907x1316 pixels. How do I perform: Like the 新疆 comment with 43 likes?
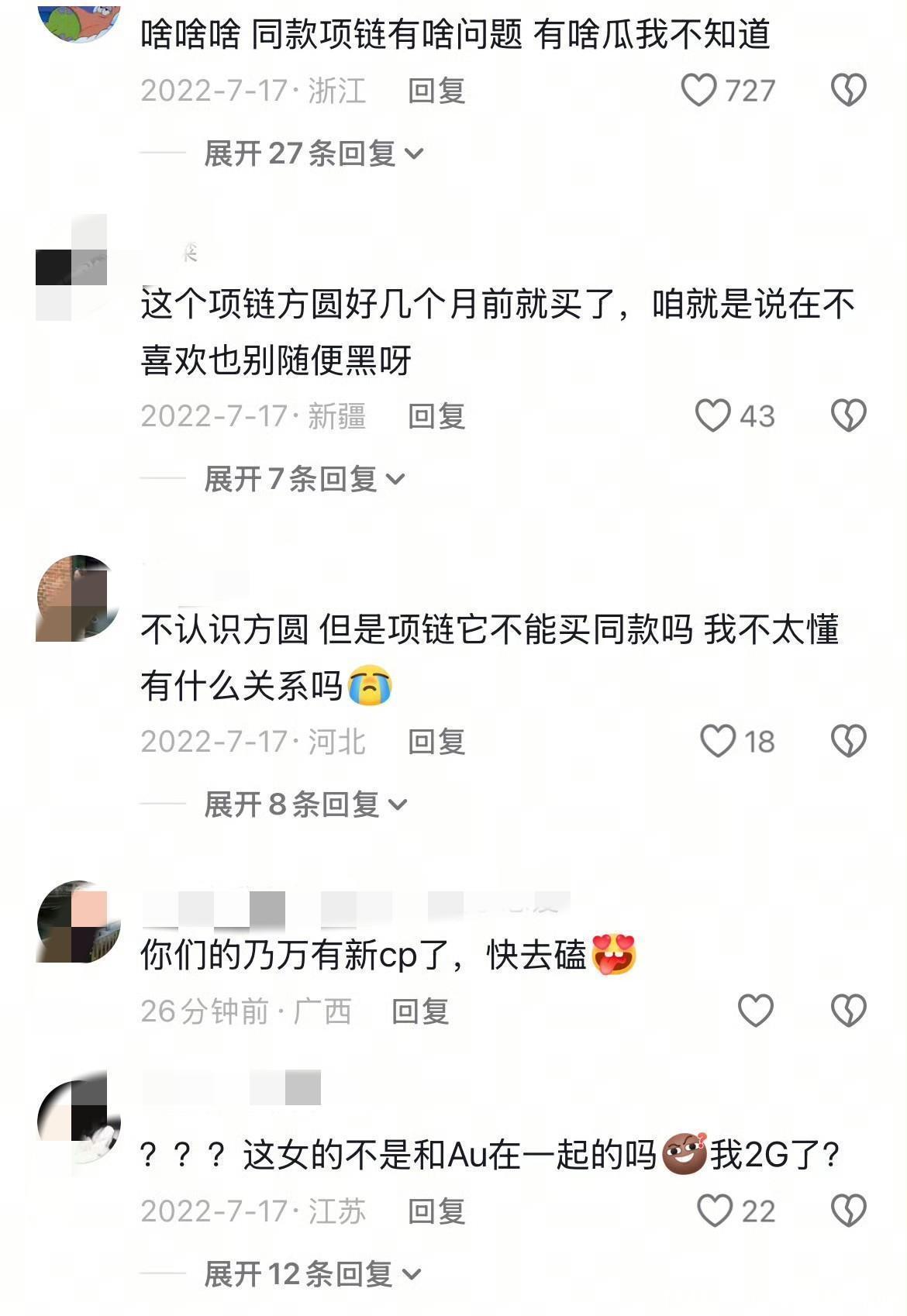712,415
